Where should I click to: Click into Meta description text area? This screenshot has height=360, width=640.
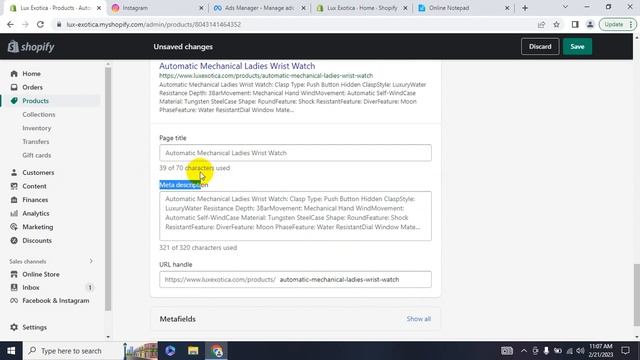pos(296,216)
